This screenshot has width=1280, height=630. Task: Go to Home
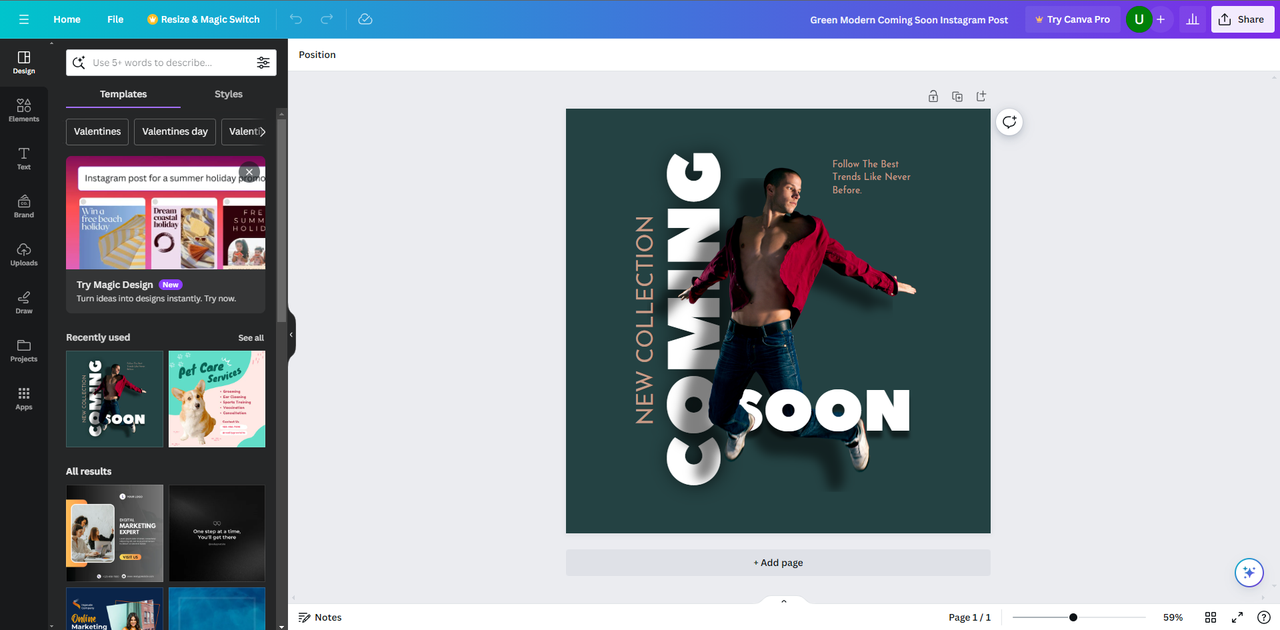coord(67,19)
